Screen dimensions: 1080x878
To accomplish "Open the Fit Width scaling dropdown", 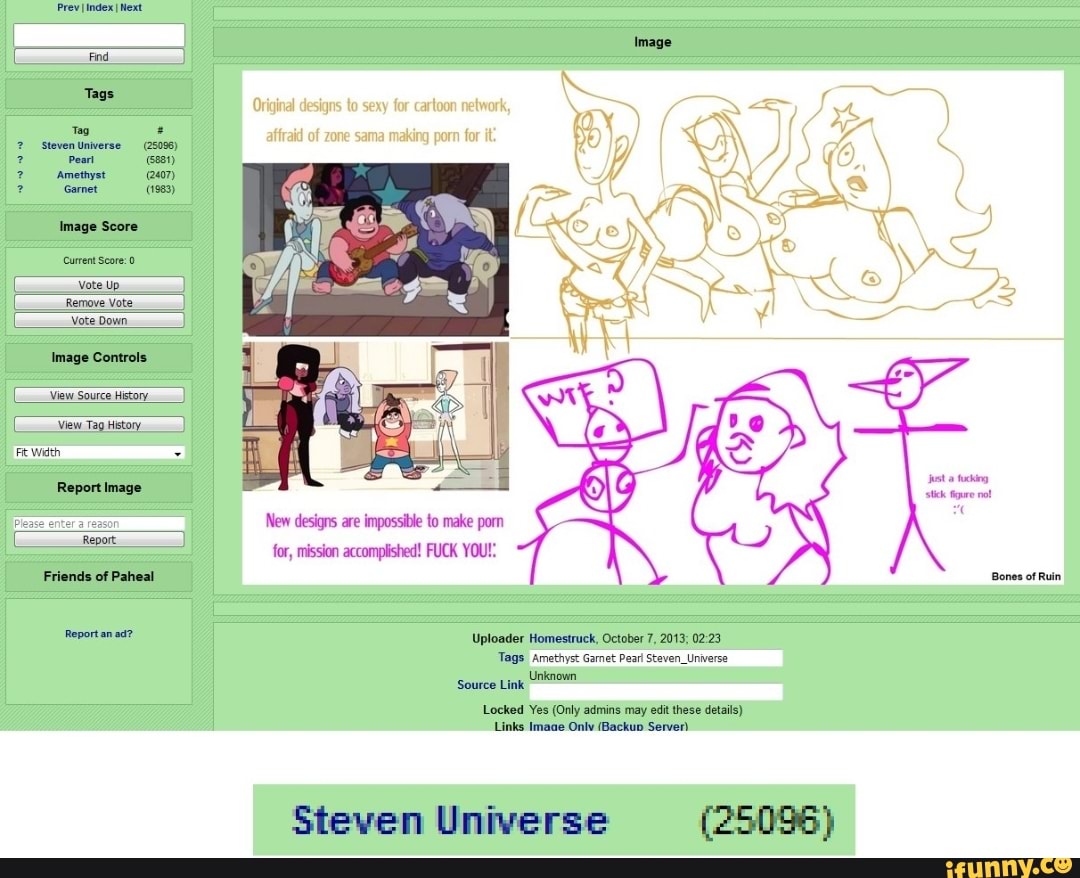I will (99, 453).
